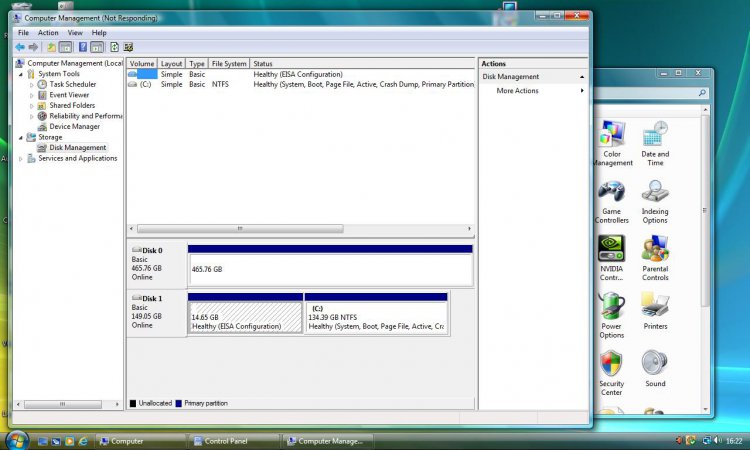Open Color Management in Control Panel window
Viewport: 750px width, 450px height.
pos(612,143)
